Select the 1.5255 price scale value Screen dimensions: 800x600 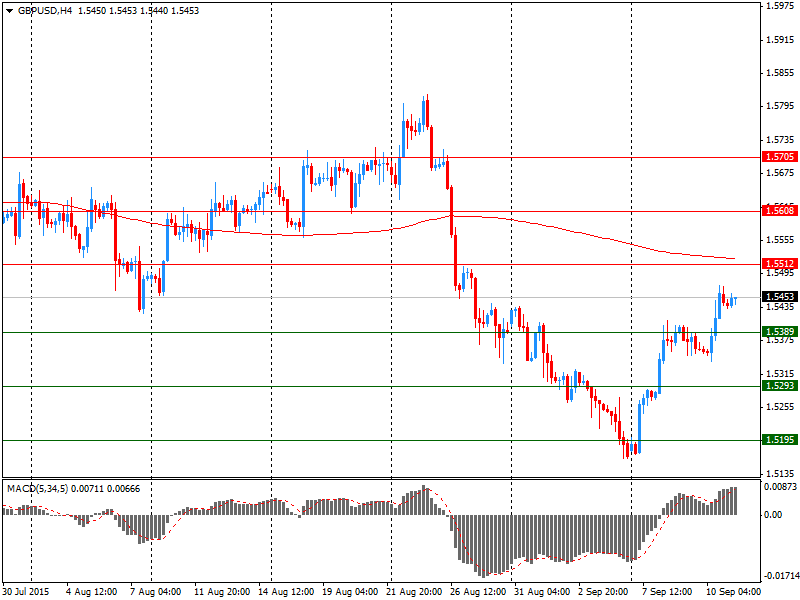780,407
